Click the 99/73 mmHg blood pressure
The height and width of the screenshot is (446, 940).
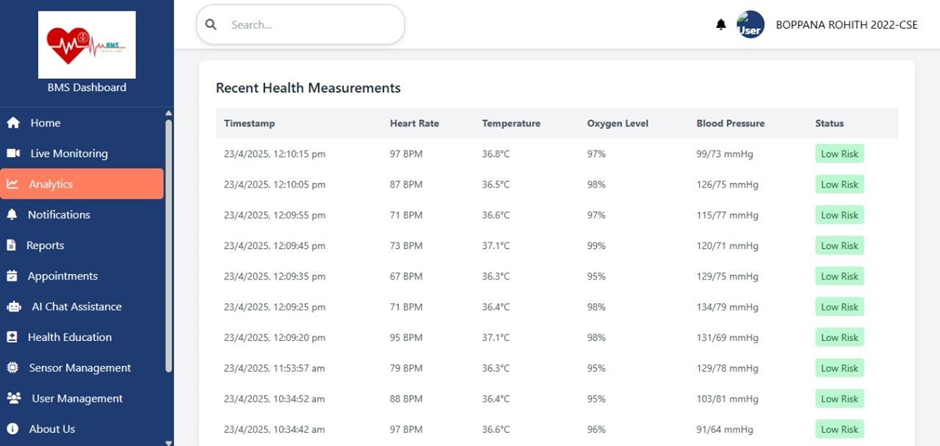[x=724, y=154]
